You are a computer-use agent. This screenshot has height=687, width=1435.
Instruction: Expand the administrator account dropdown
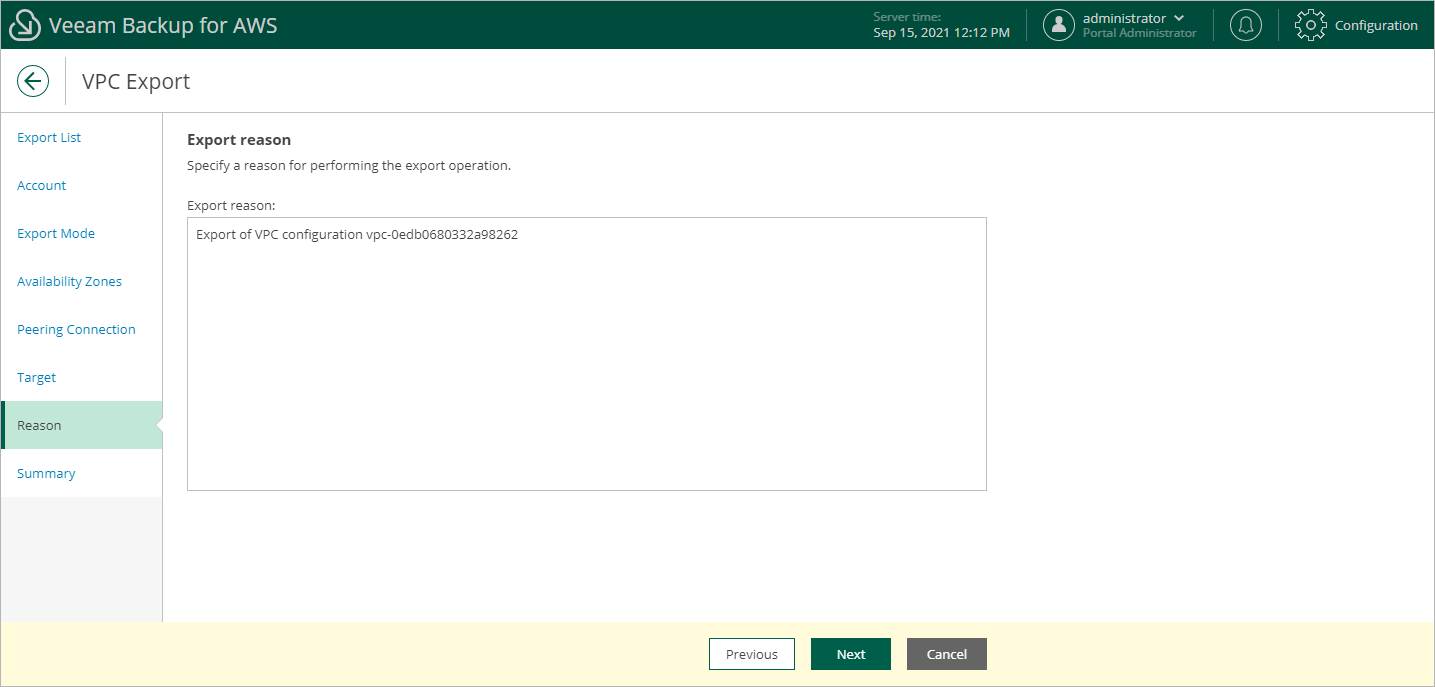coord(1179,18)
